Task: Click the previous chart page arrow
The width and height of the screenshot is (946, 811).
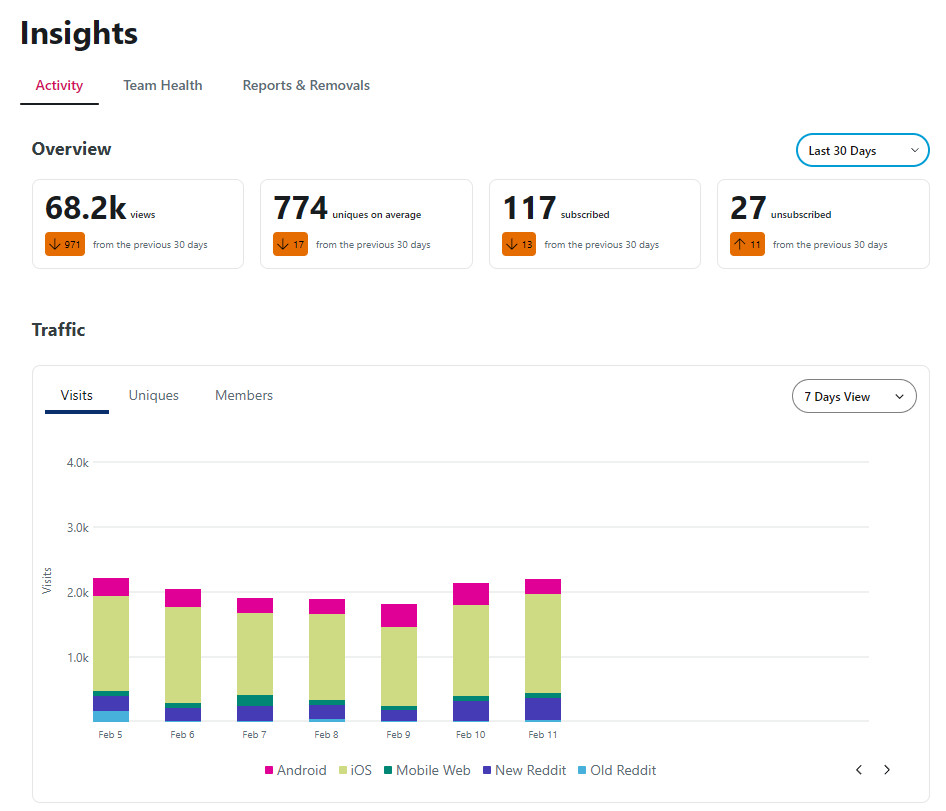Action: coord(858,770)
